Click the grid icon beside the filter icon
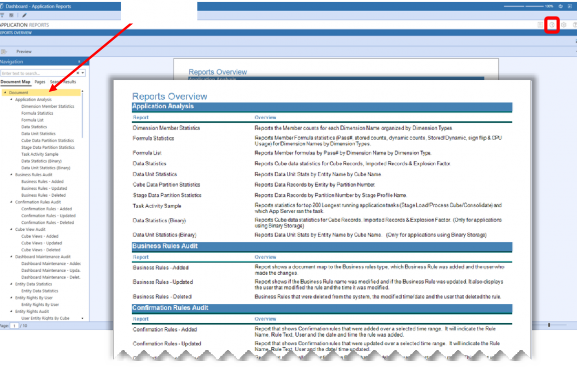 [11, 15]
